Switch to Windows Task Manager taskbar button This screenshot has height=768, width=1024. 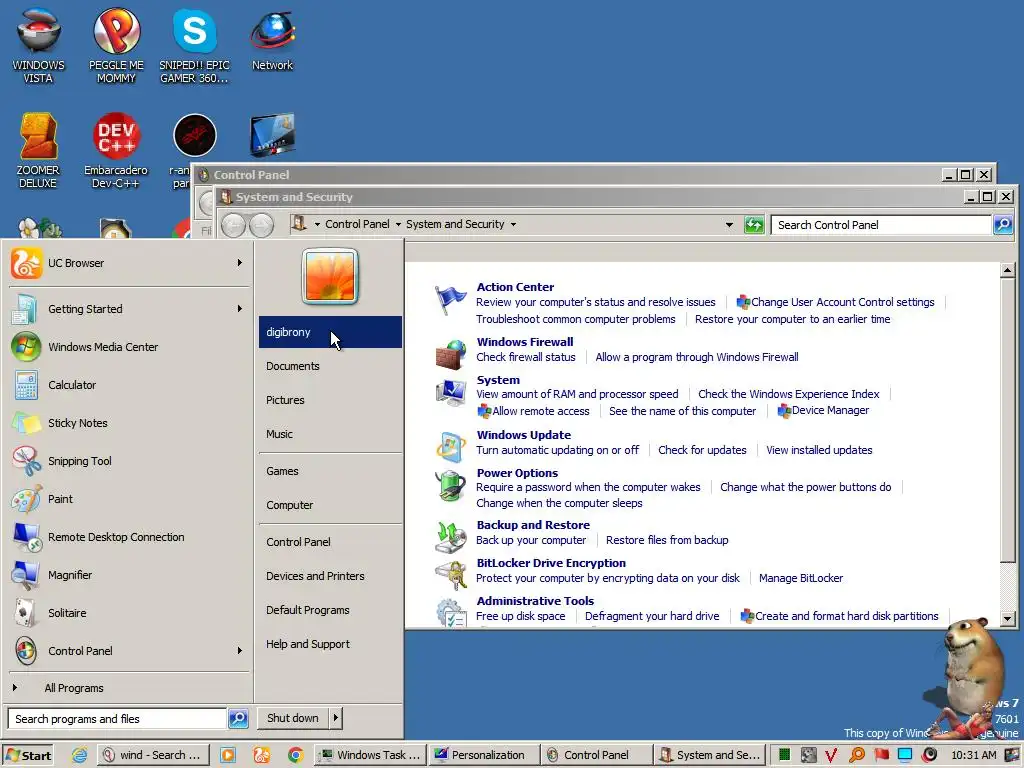pyautogui.click(x=370, y=755)
